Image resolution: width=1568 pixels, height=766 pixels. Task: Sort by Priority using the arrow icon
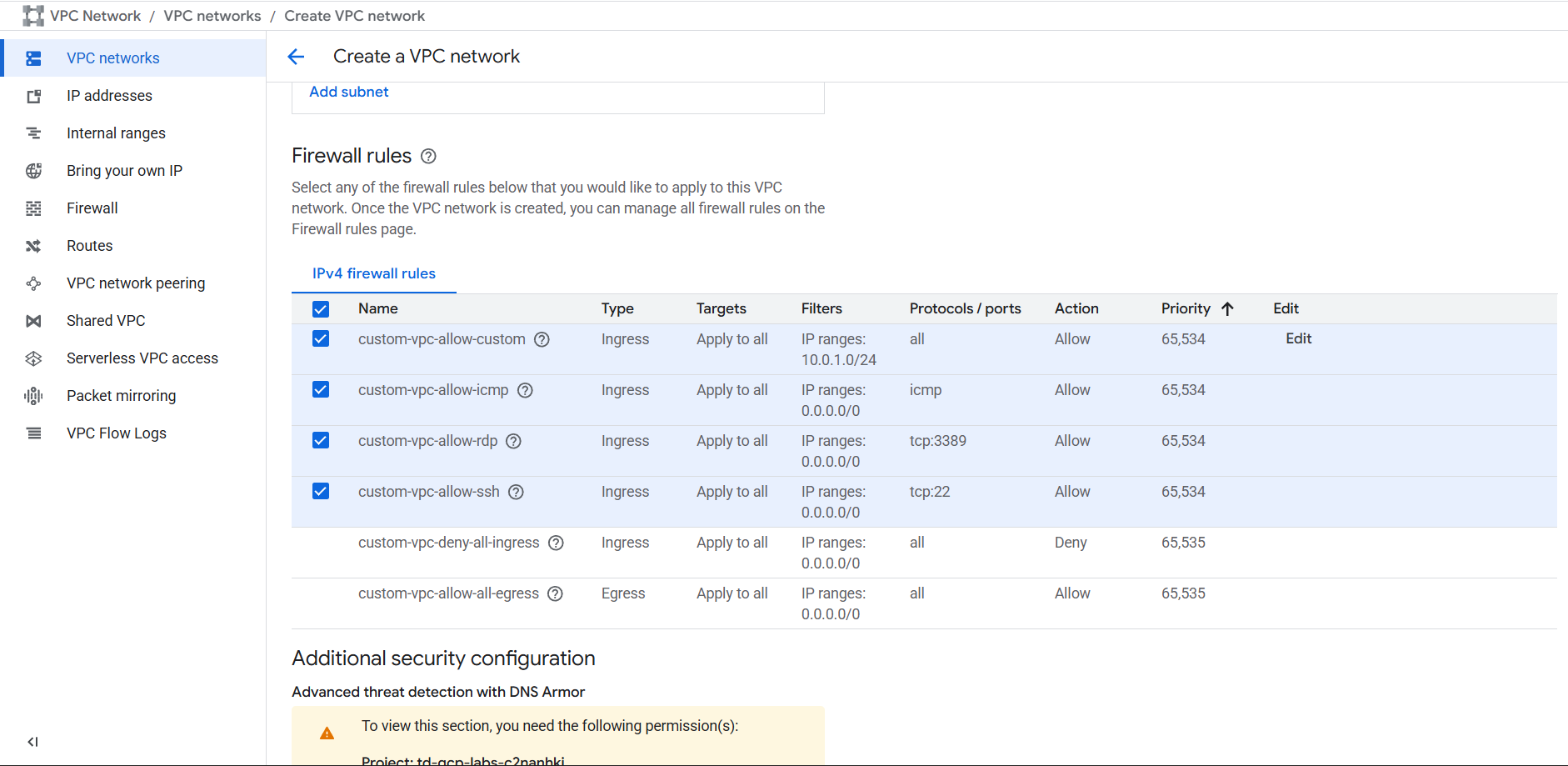point(1227,309)
